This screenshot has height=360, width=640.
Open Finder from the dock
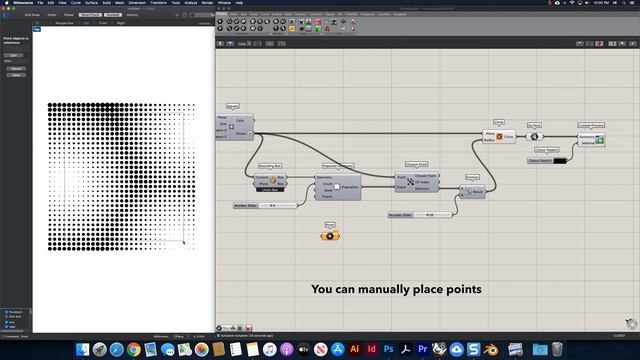pos(82,349)
